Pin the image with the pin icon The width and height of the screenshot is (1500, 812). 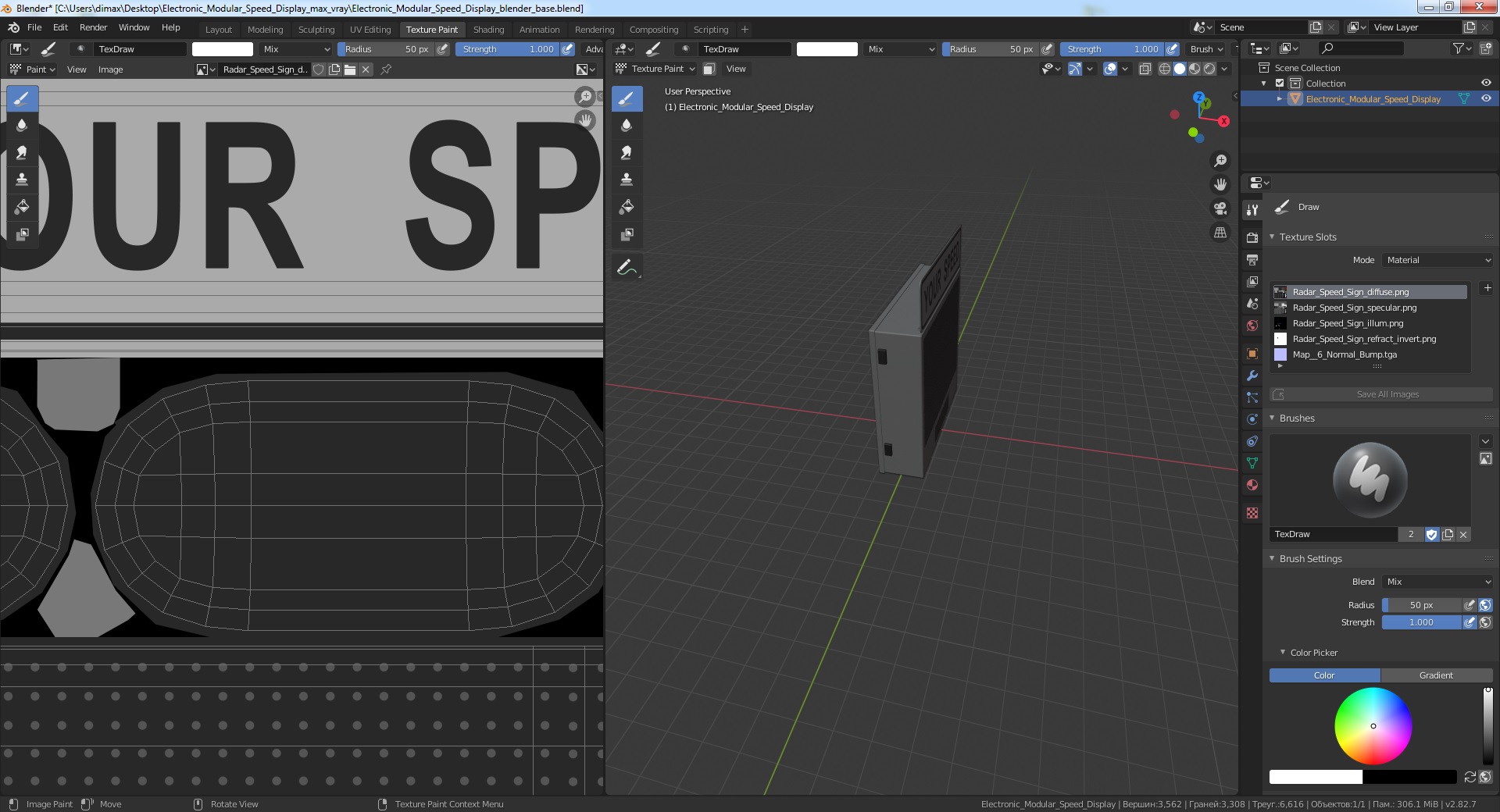386,69
